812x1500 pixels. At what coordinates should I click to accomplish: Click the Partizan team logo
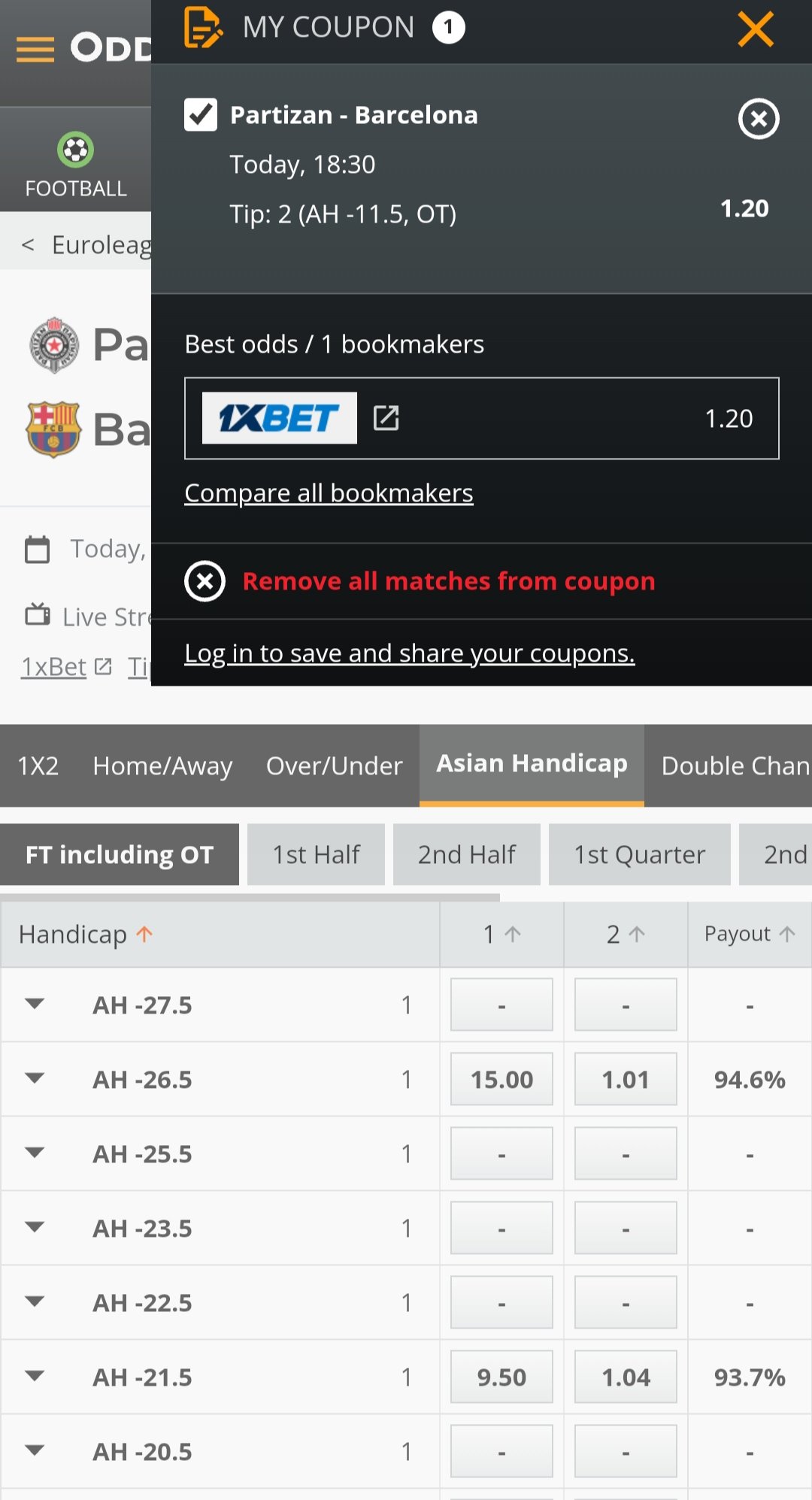(54, 345)
